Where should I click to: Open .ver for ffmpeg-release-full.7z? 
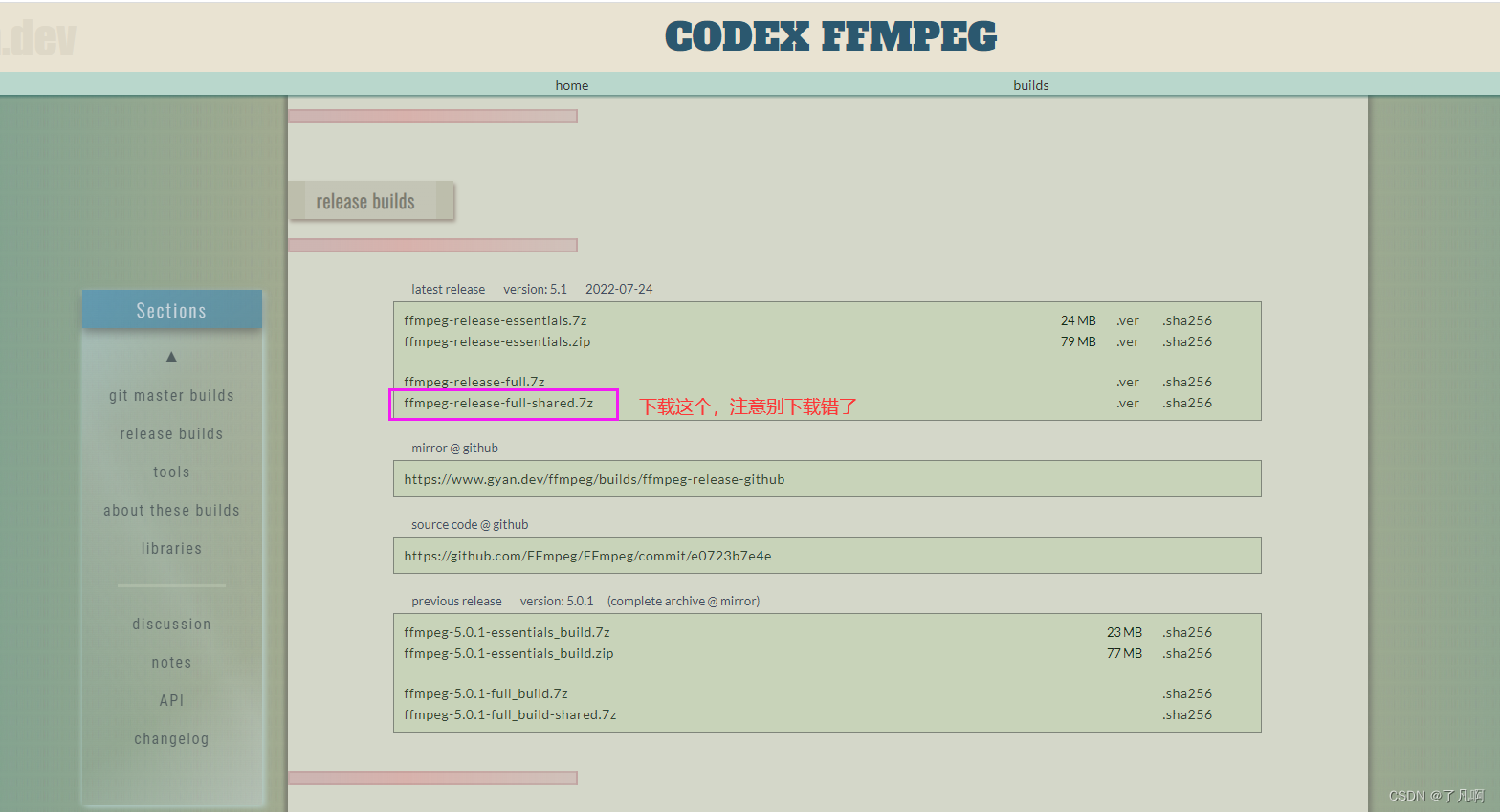1128,382
